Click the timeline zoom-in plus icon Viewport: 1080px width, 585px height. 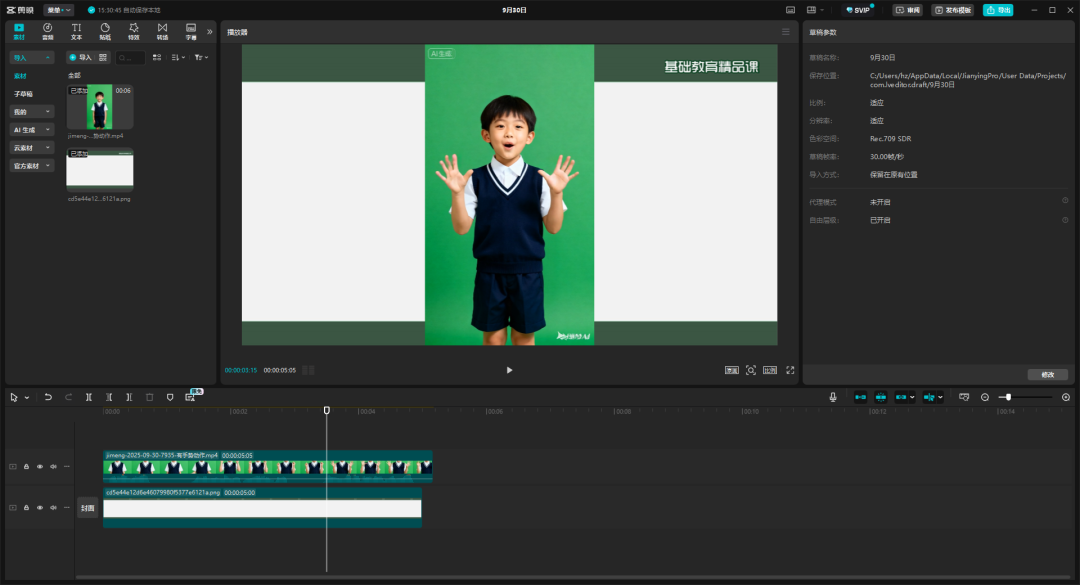1066,397
